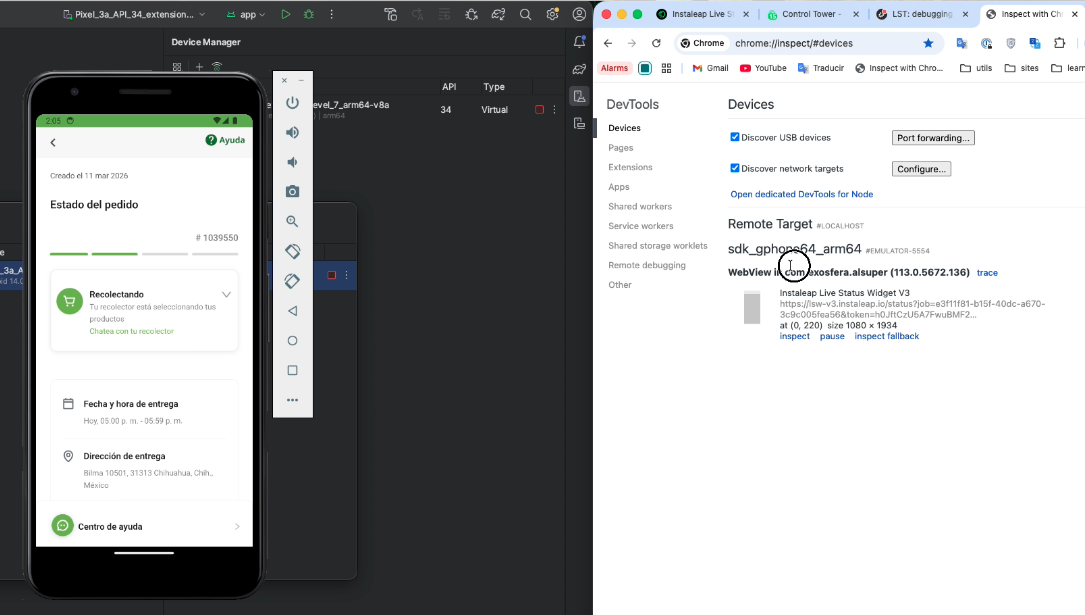Debug the app with bug icon

(309, 14)
